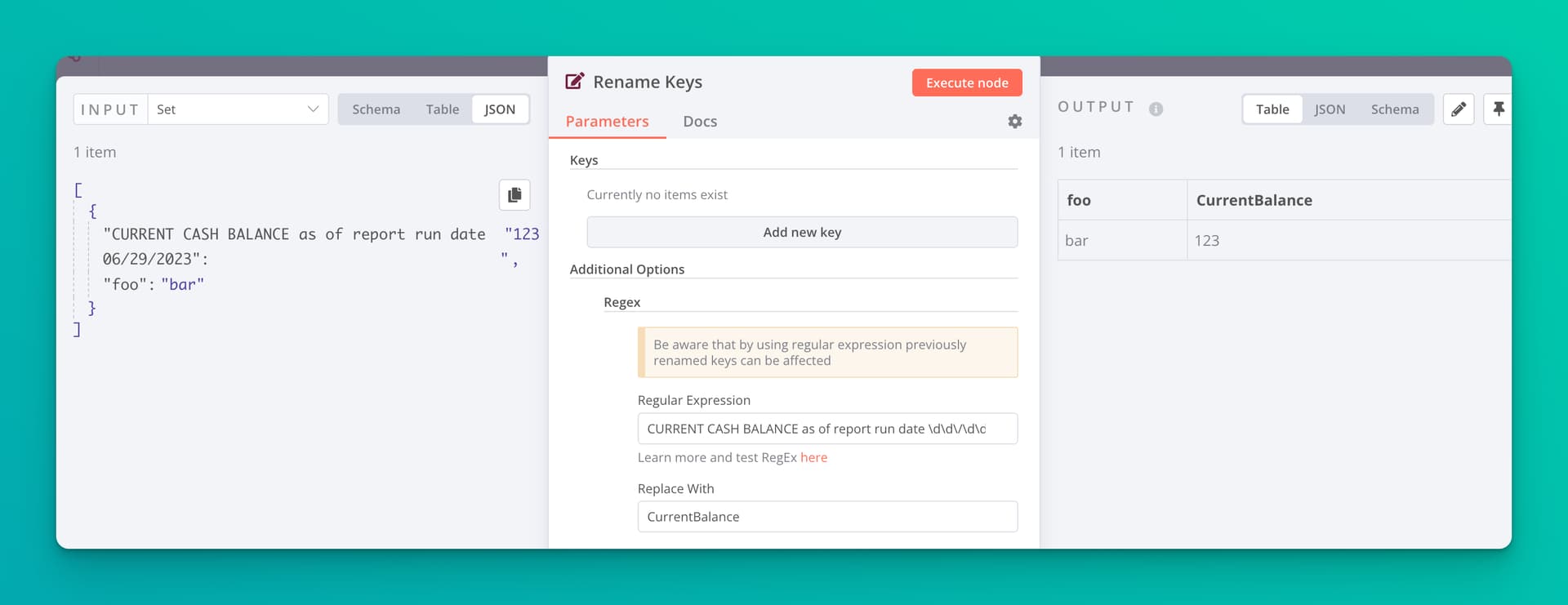Click the Rename Keys node icon
Screen dimensions: 1568x605
pos(575,81)
